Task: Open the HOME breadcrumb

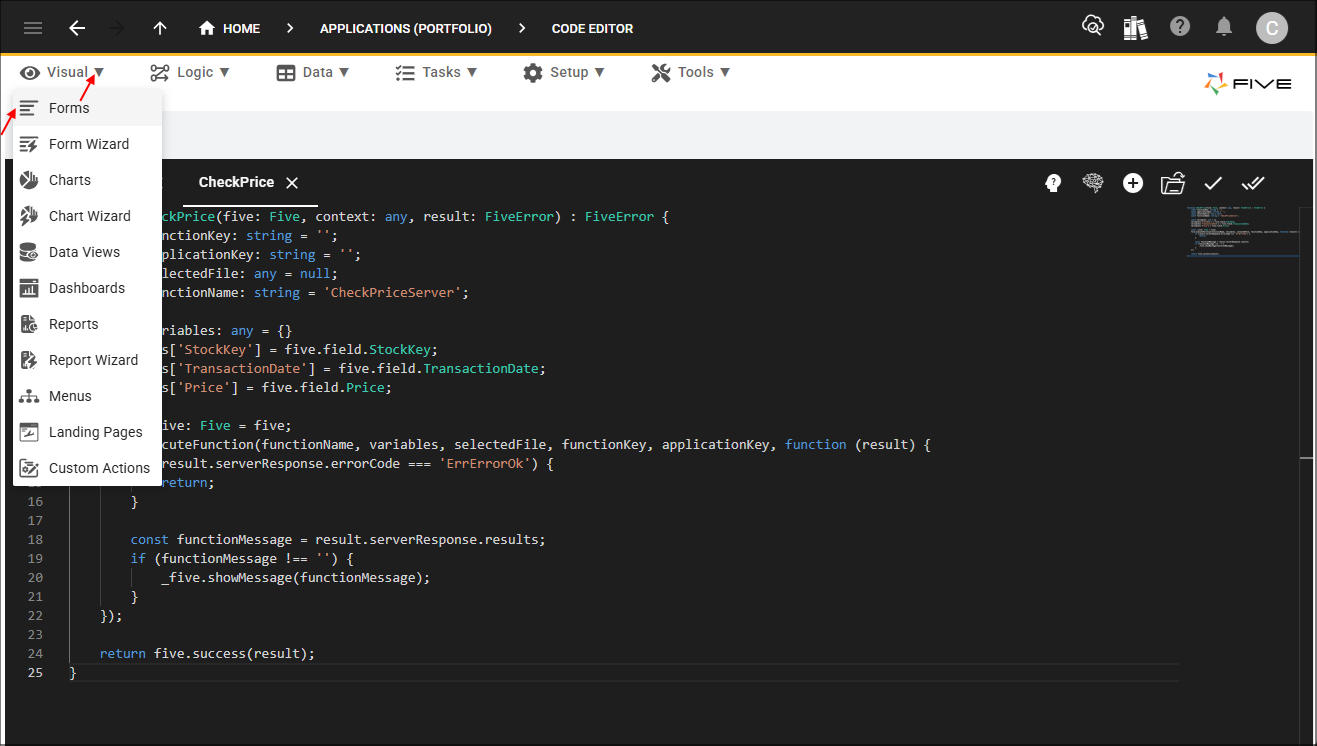Action: (x=229, y=28)
